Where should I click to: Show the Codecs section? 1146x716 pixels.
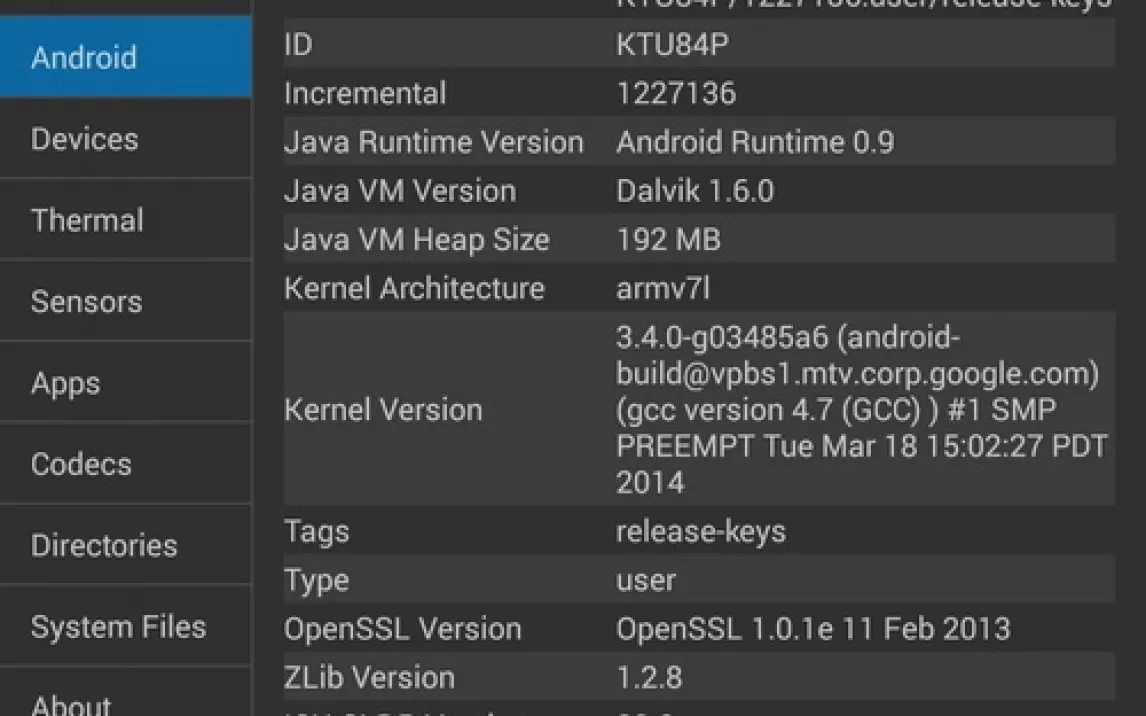(x=125, y=464)
